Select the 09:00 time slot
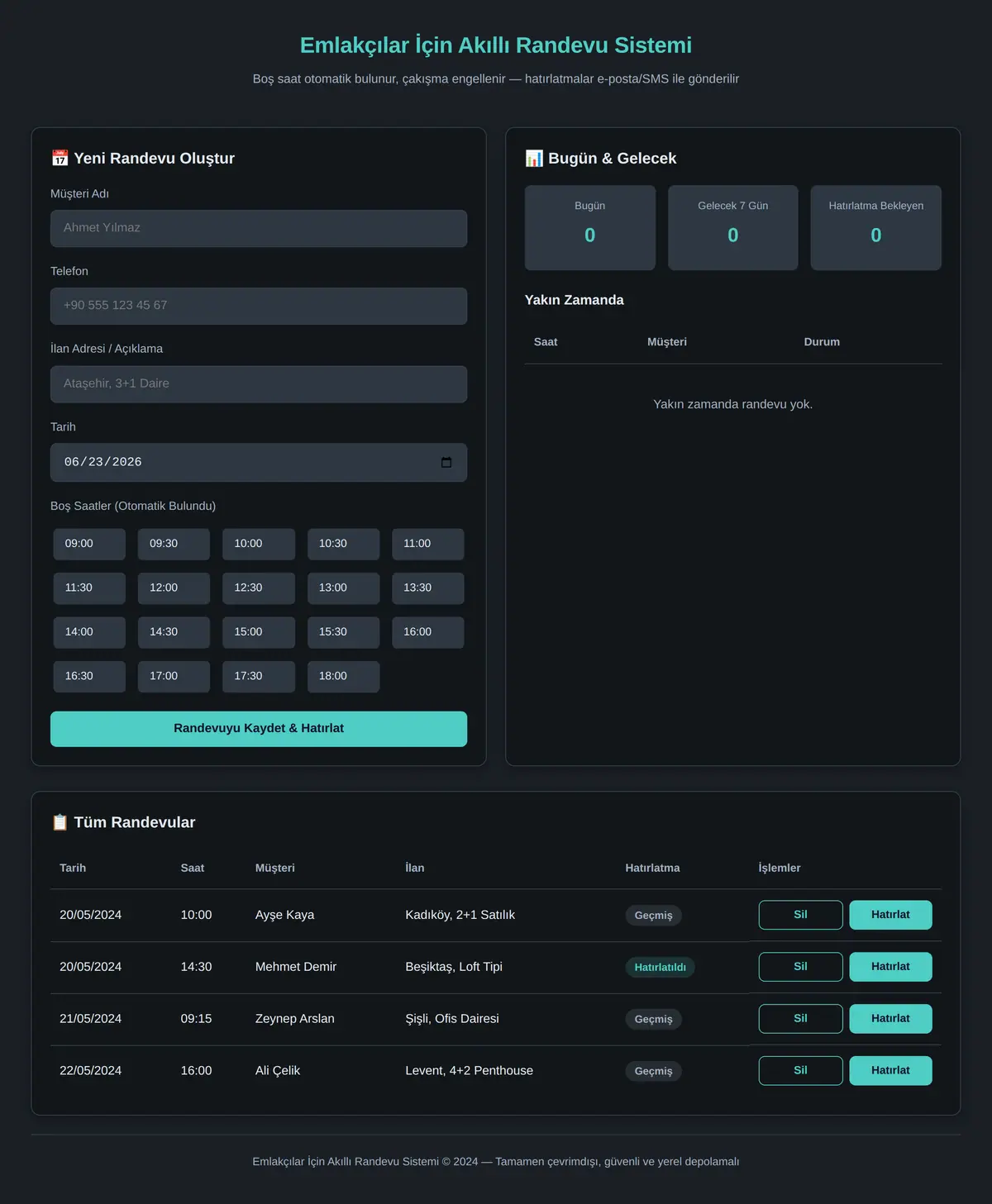The image size is (992, 1204). tap(89, 544)
